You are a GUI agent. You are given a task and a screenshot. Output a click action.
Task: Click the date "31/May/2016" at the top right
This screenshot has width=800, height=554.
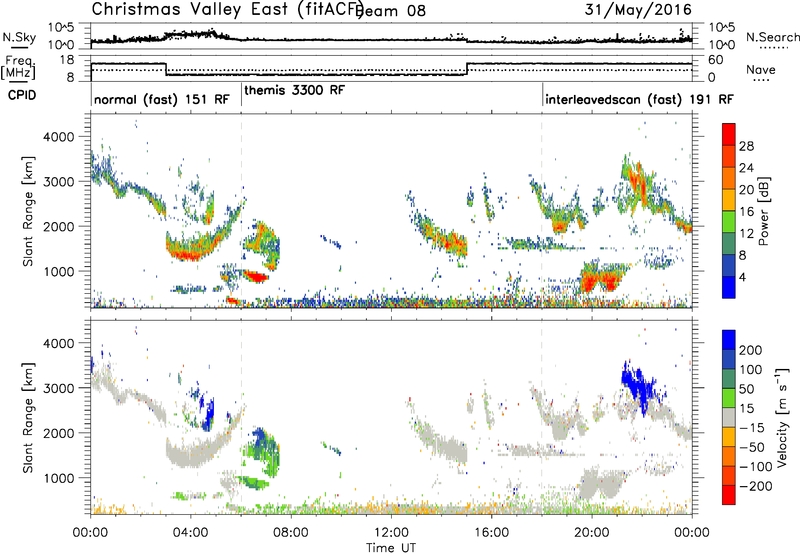point(638,10)
